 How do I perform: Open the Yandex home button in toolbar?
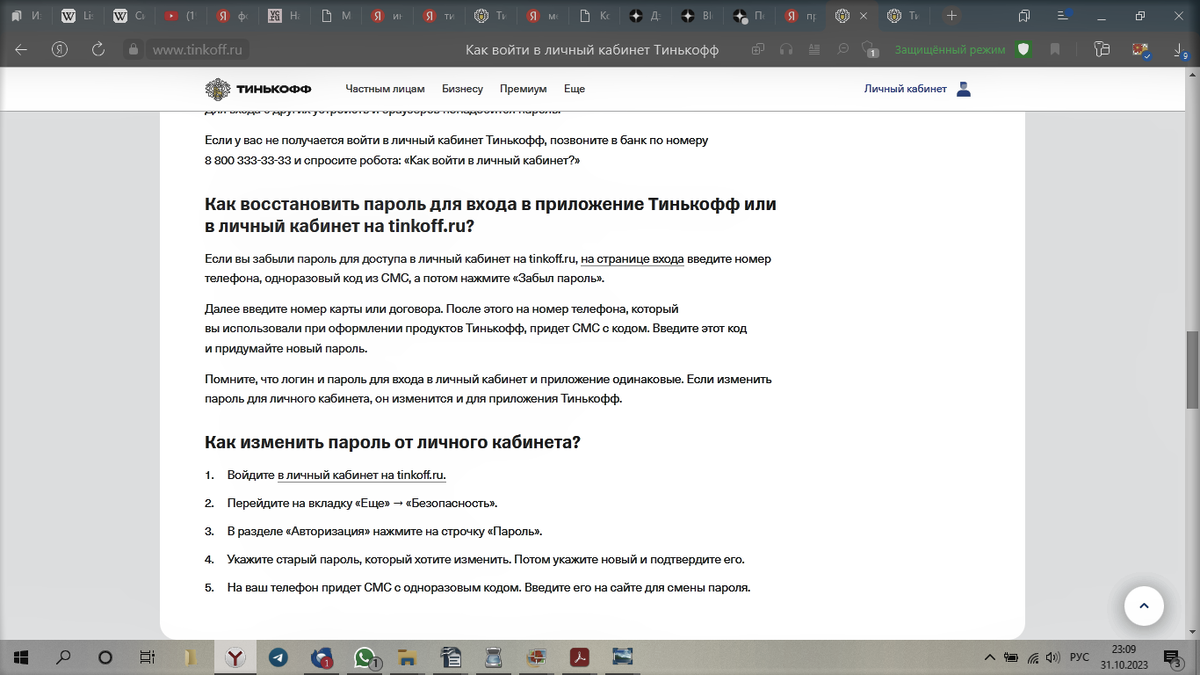(60, 49)
